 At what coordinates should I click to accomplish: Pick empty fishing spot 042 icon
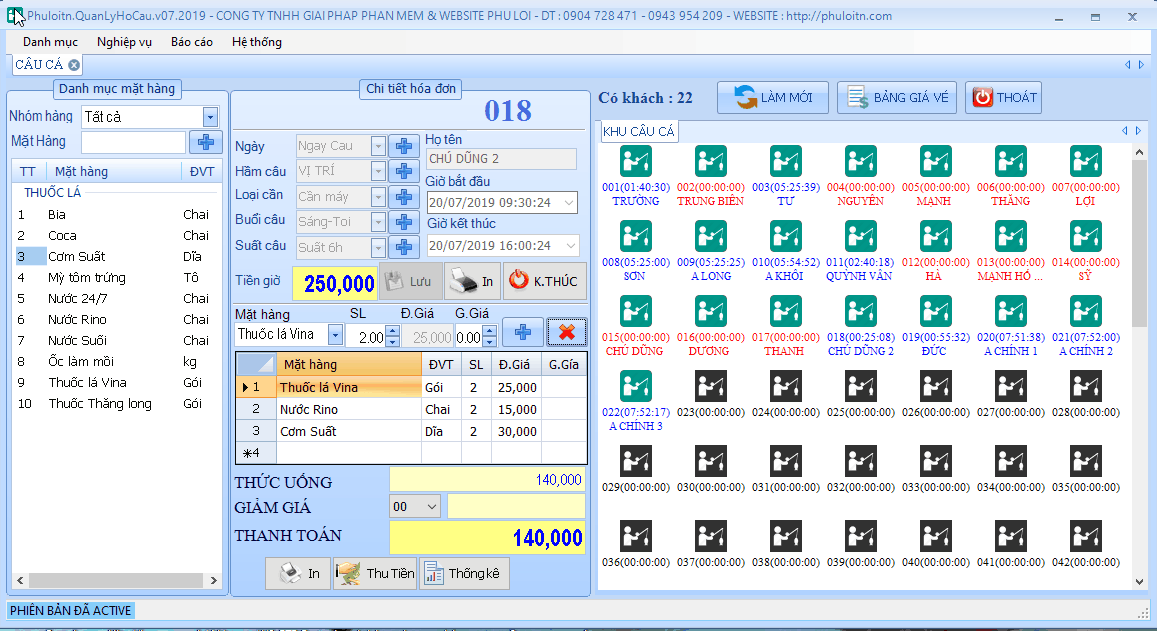[1085, 536]
